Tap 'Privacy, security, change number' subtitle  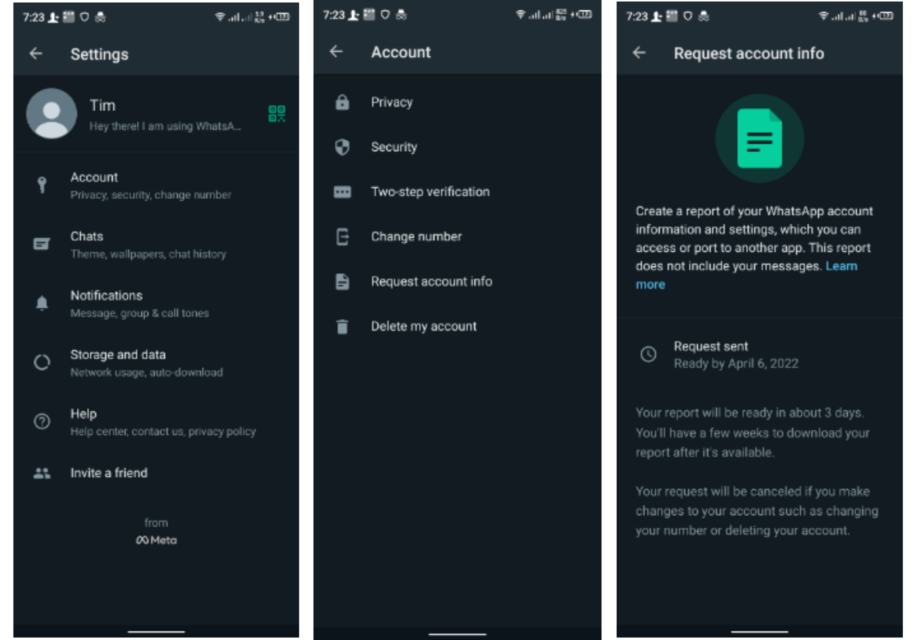[x=151, y=195]
